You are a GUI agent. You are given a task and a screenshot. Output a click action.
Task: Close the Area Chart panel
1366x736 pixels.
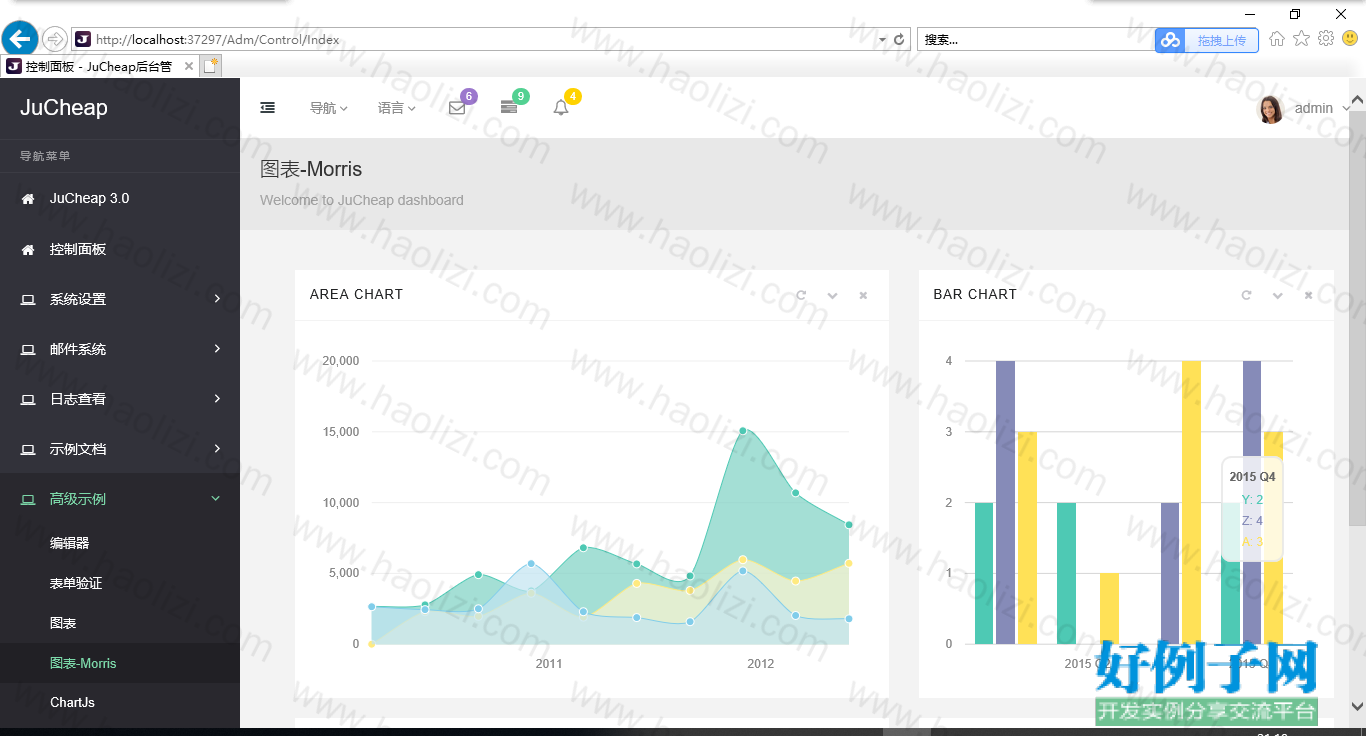[x=863, y=295]
